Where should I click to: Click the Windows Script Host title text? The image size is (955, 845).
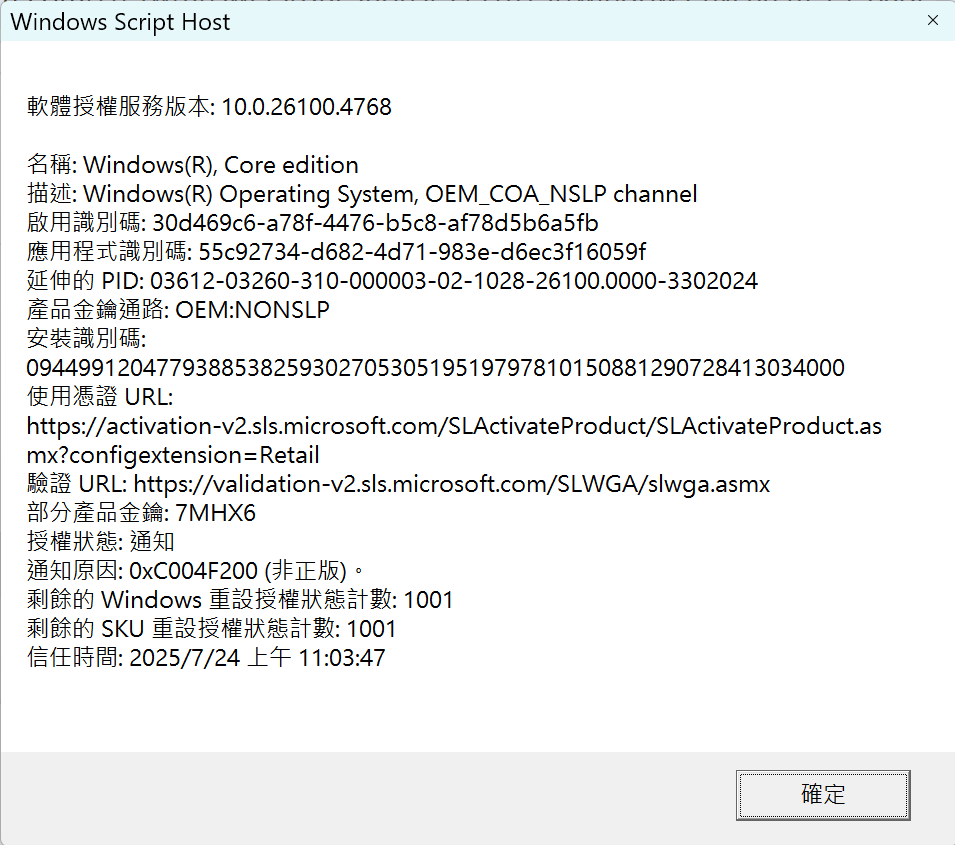(120, 22)
